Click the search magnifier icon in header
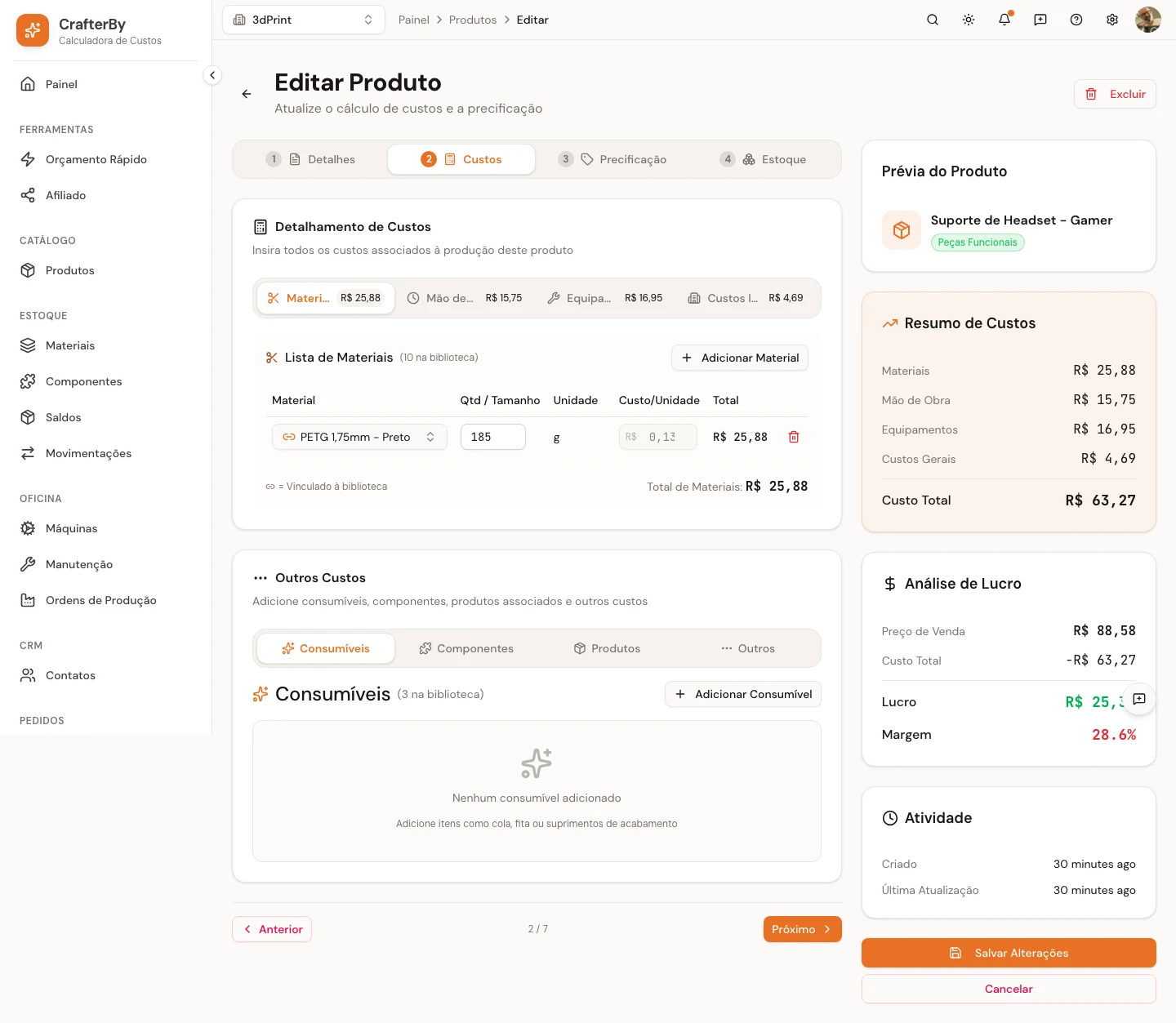 pos(933,20)
